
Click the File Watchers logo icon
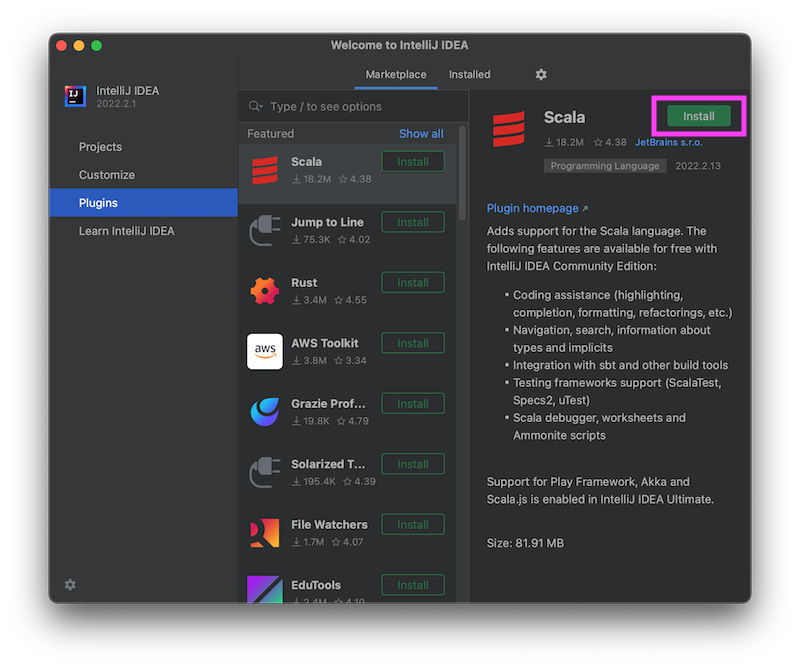pyautogui.click(x=265, y=533)
